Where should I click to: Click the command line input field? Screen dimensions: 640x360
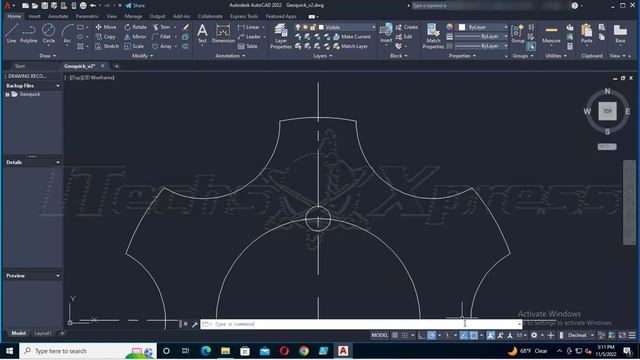tap(361, 324)
